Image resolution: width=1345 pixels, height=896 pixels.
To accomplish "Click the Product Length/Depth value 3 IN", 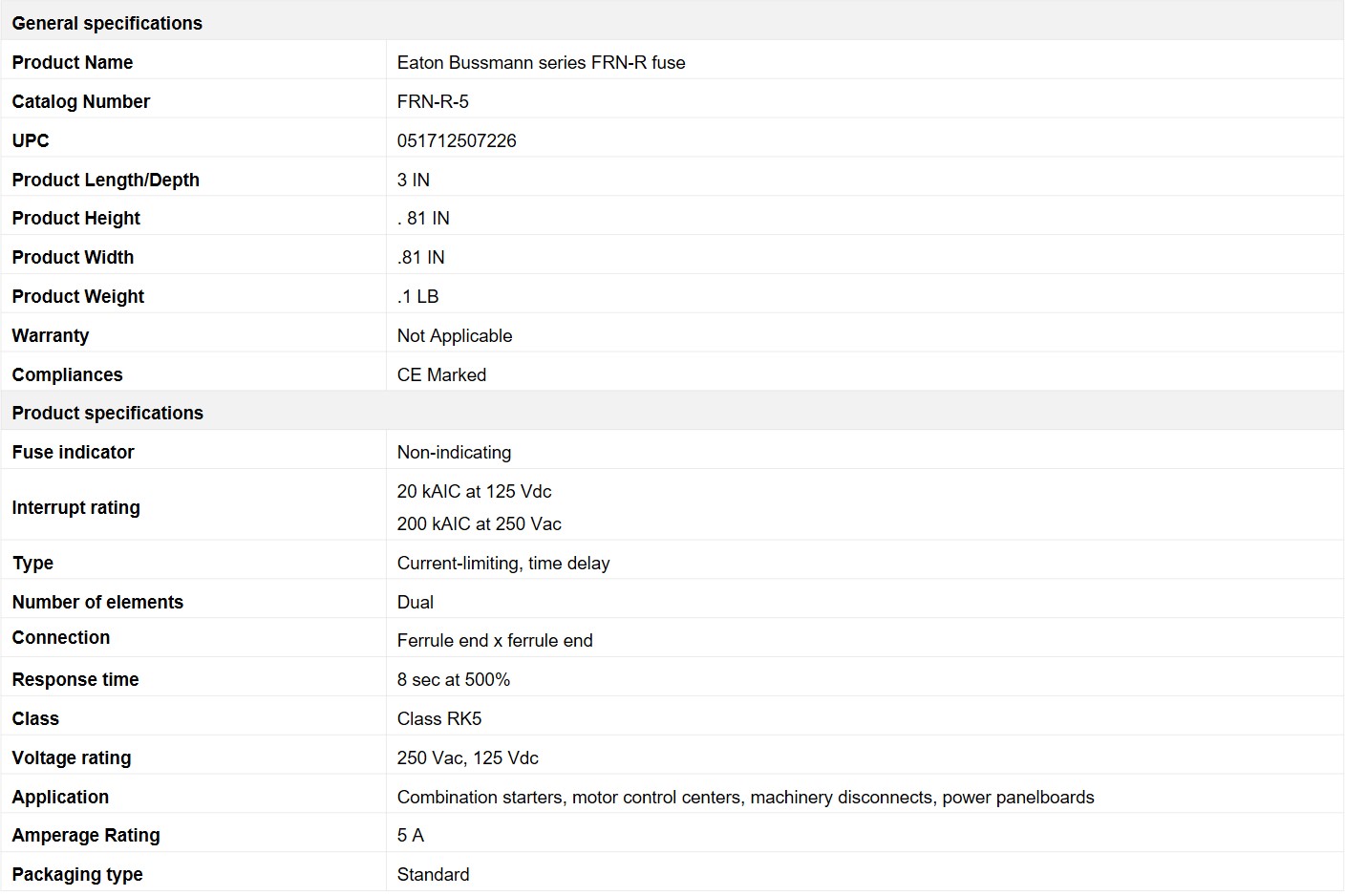I will (x=414, y=180).
